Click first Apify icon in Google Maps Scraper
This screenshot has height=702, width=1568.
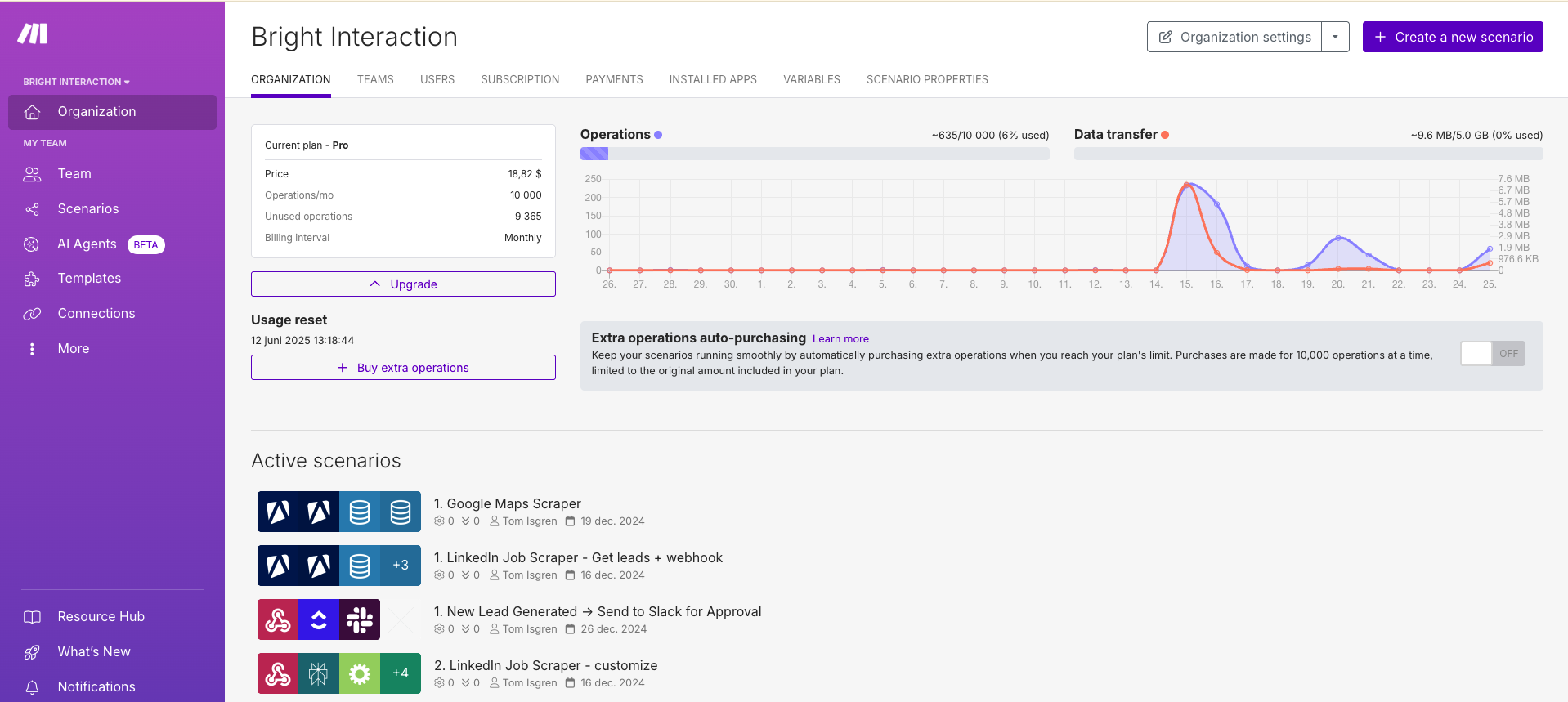pos(278,512)
